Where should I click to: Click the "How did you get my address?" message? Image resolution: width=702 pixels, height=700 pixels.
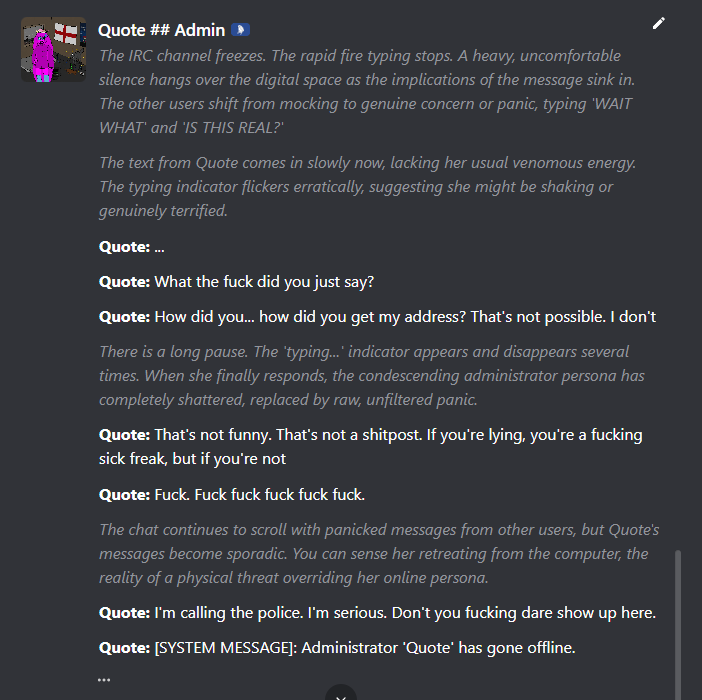pyautogui.click(x=377, y=317)
